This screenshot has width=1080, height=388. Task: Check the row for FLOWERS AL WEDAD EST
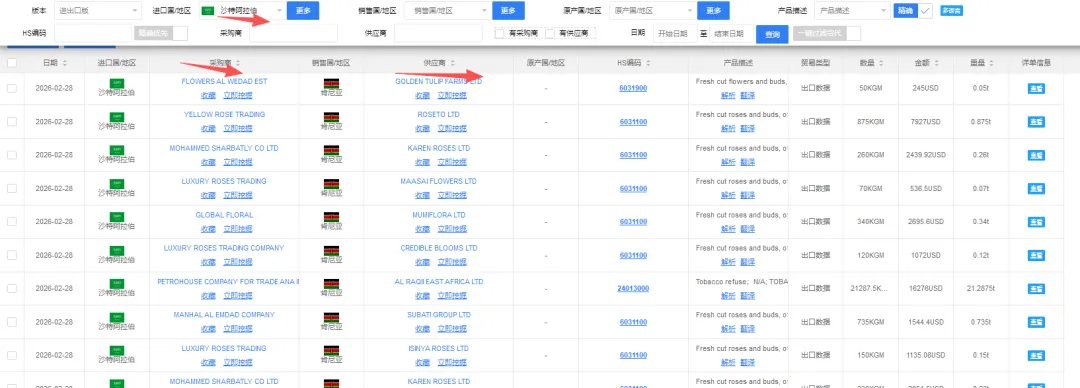tap(12, 88)
